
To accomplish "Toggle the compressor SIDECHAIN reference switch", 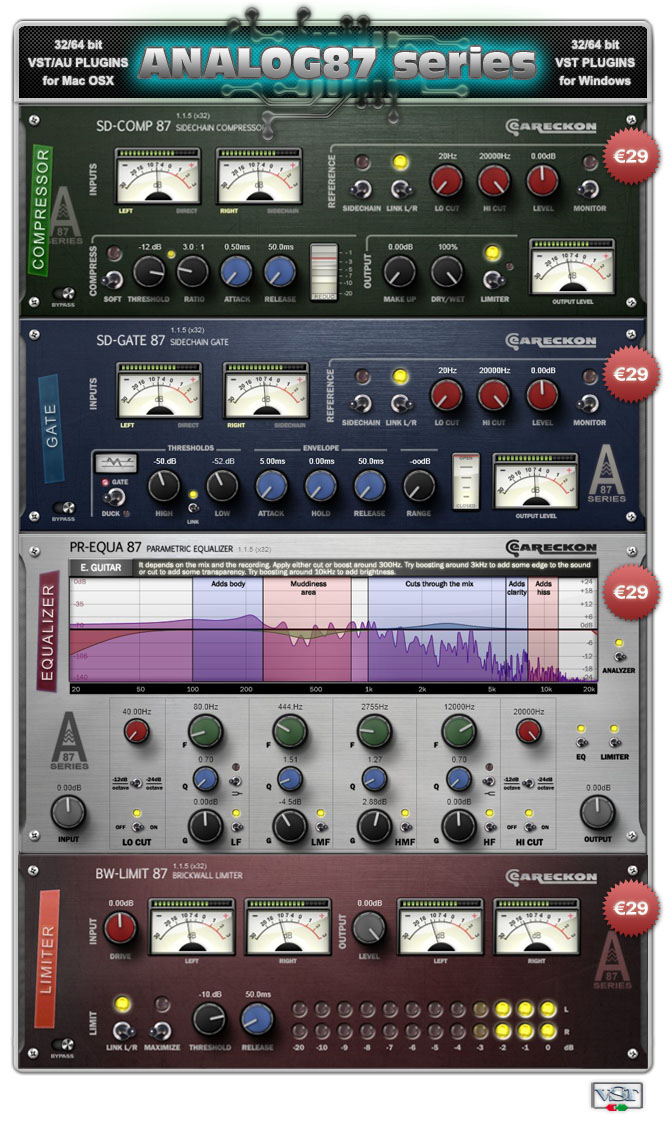I will (361, 190).
